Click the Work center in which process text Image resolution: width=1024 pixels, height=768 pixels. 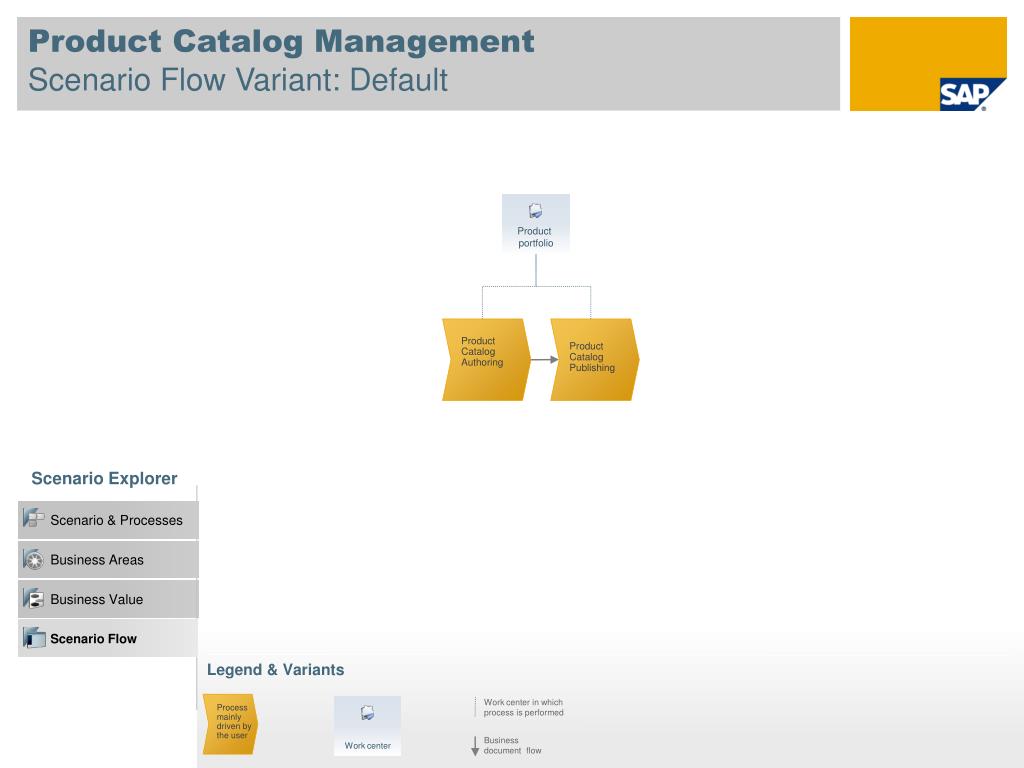click(523, 707)
